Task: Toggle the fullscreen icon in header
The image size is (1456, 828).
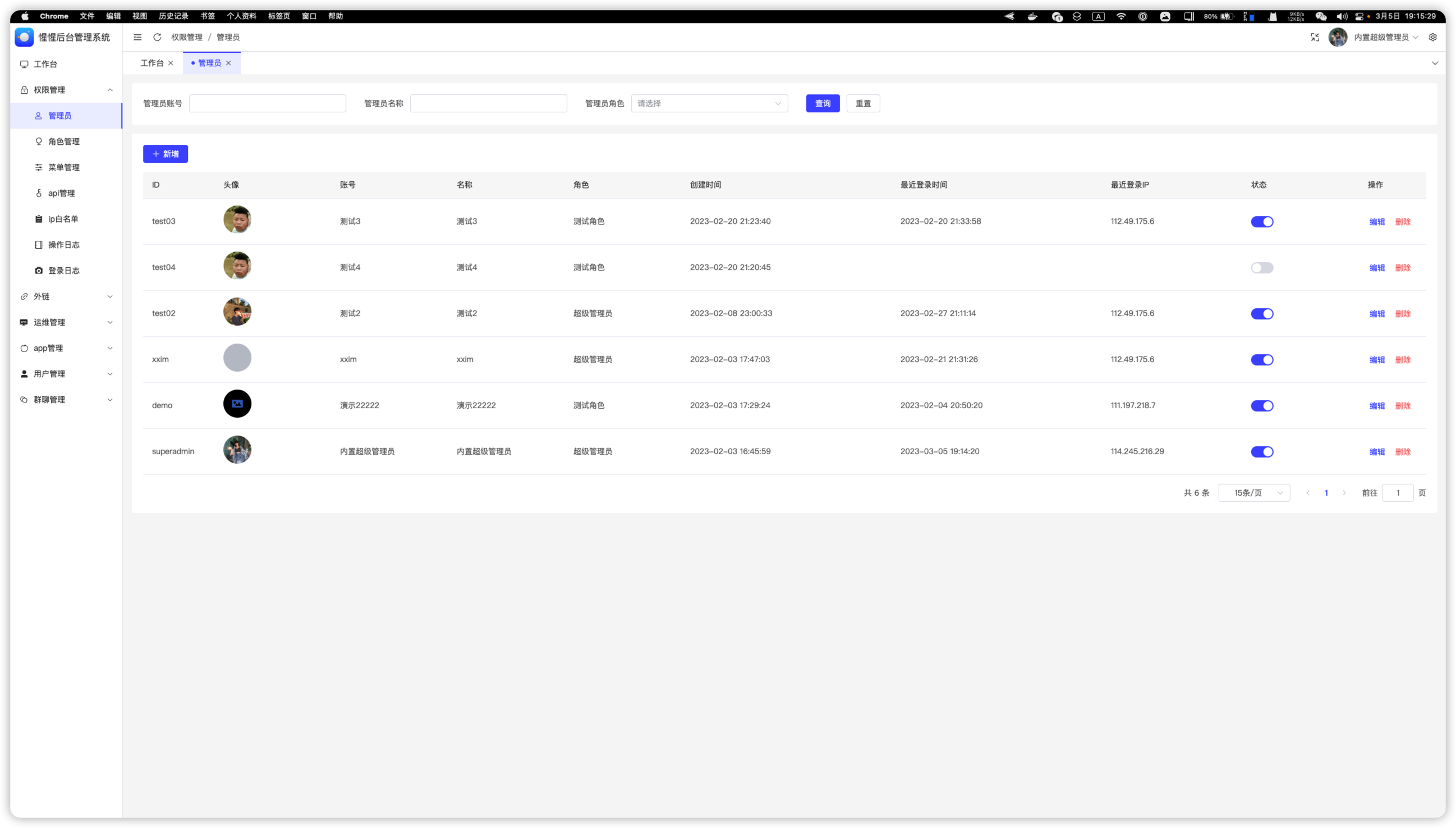Action: coord(1315,37)
